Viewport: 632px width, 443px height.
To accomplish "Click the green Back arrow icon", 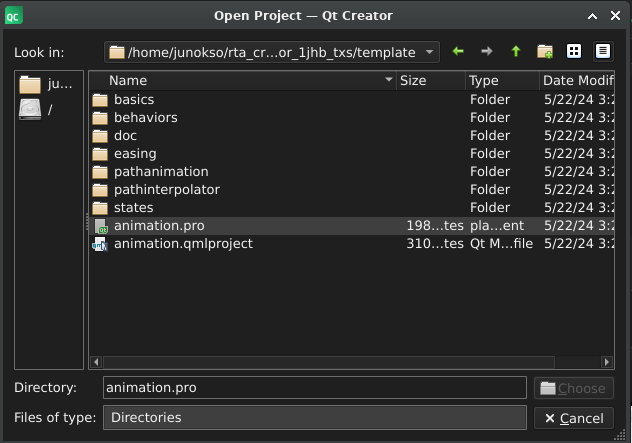I will click(x=458, y=51).
